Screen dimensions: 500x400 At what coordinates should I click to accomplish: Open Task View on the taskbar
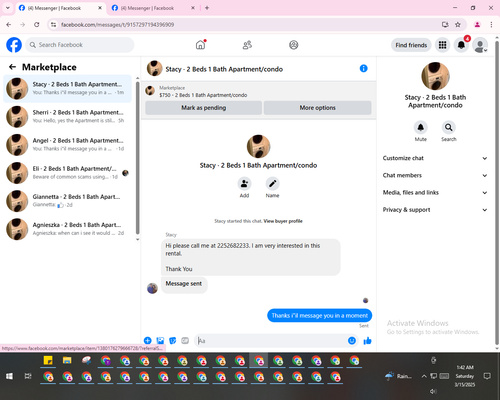pyautogui.click(x=28, y=376)
